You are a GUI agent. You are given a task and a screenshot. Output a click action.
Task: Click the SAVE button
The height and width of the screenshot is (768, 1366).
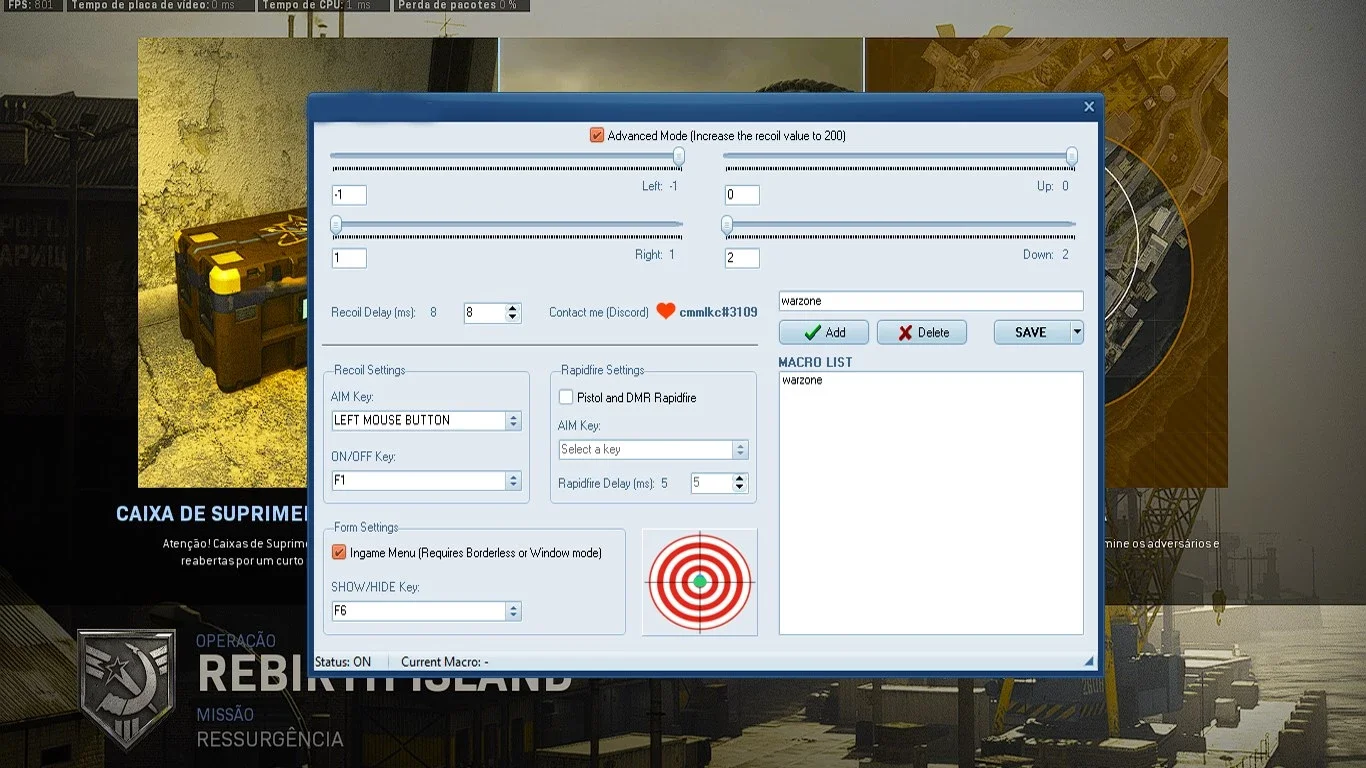point(1031,332)
